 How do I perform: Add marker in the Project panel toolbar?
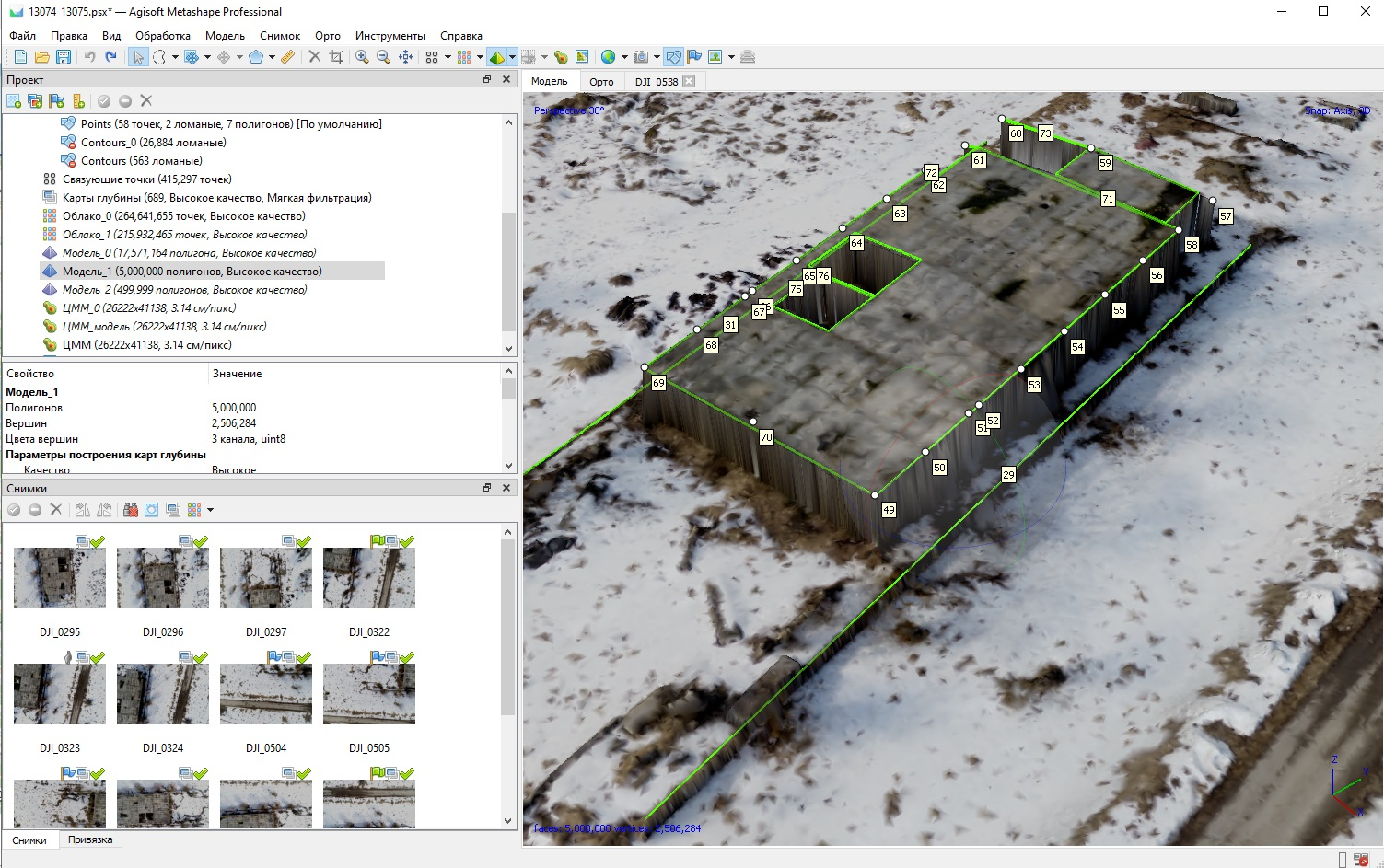click(56, 101)
